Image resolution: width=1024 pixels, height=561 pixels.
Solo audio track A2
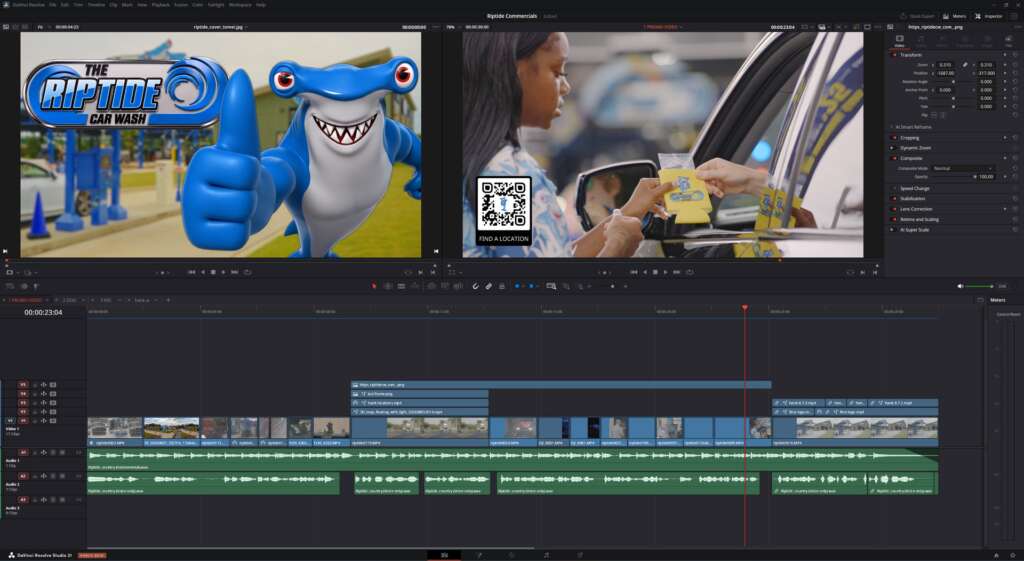(x=53, y=476)
